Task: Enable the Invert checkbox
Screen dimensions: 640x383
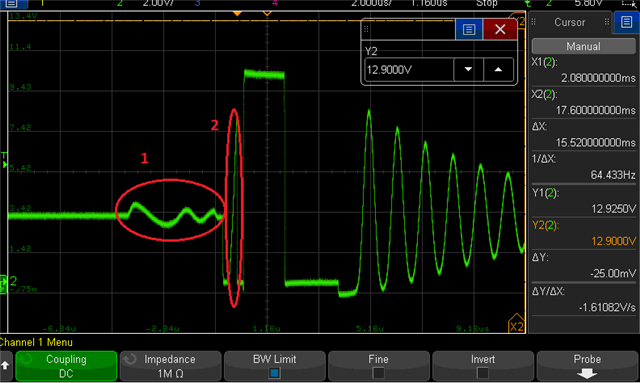Action: pyautogui.click(x=482, y=373)
